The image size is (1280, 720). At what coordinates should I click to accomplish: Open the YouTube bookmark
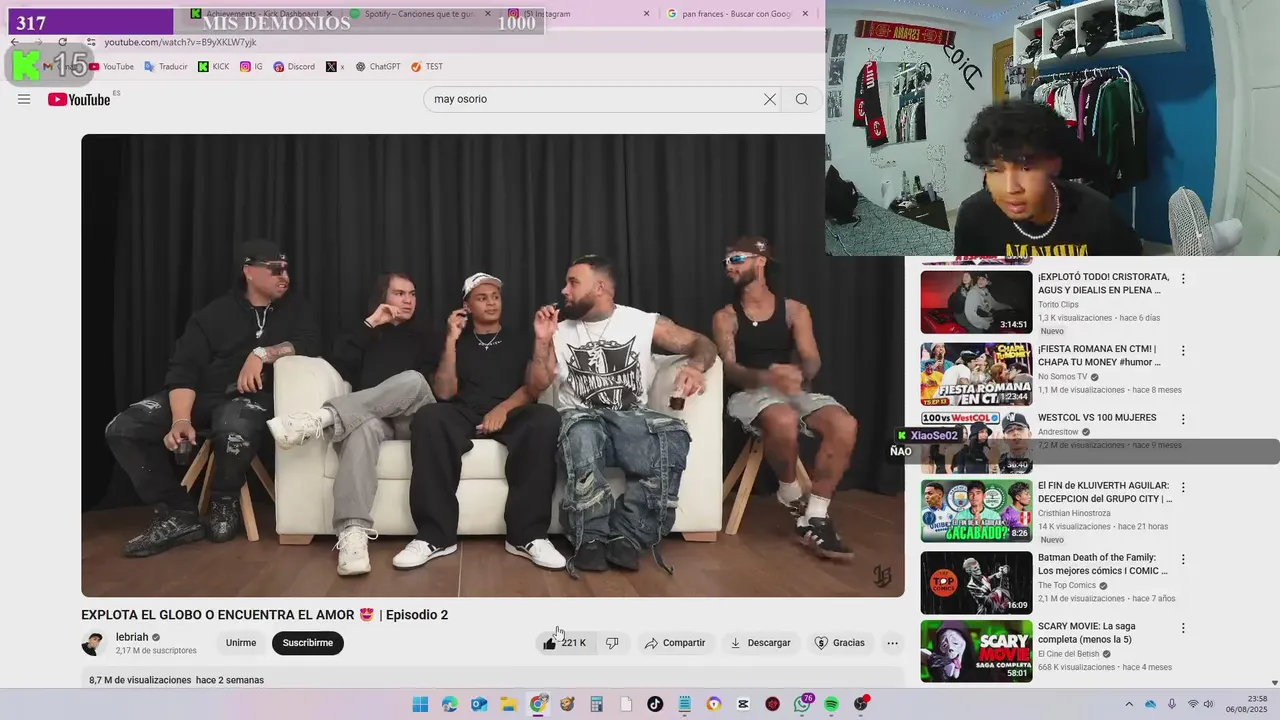pos(111,67)
